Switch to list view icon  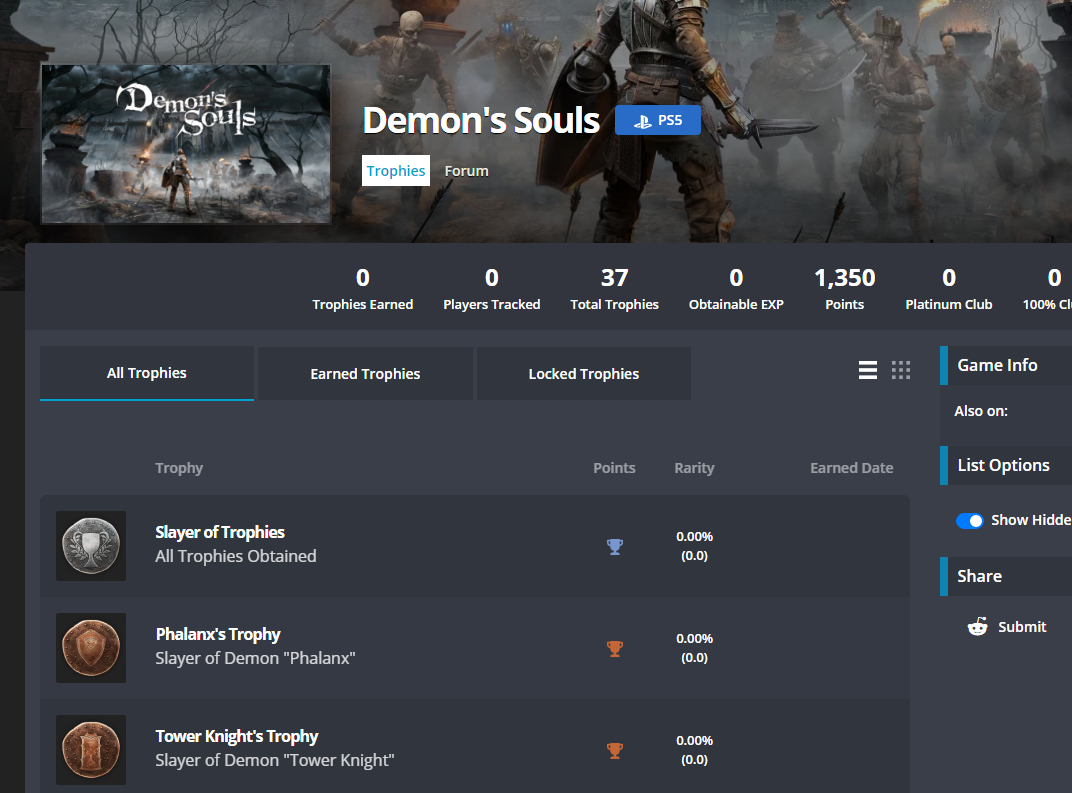coord(868,370)
